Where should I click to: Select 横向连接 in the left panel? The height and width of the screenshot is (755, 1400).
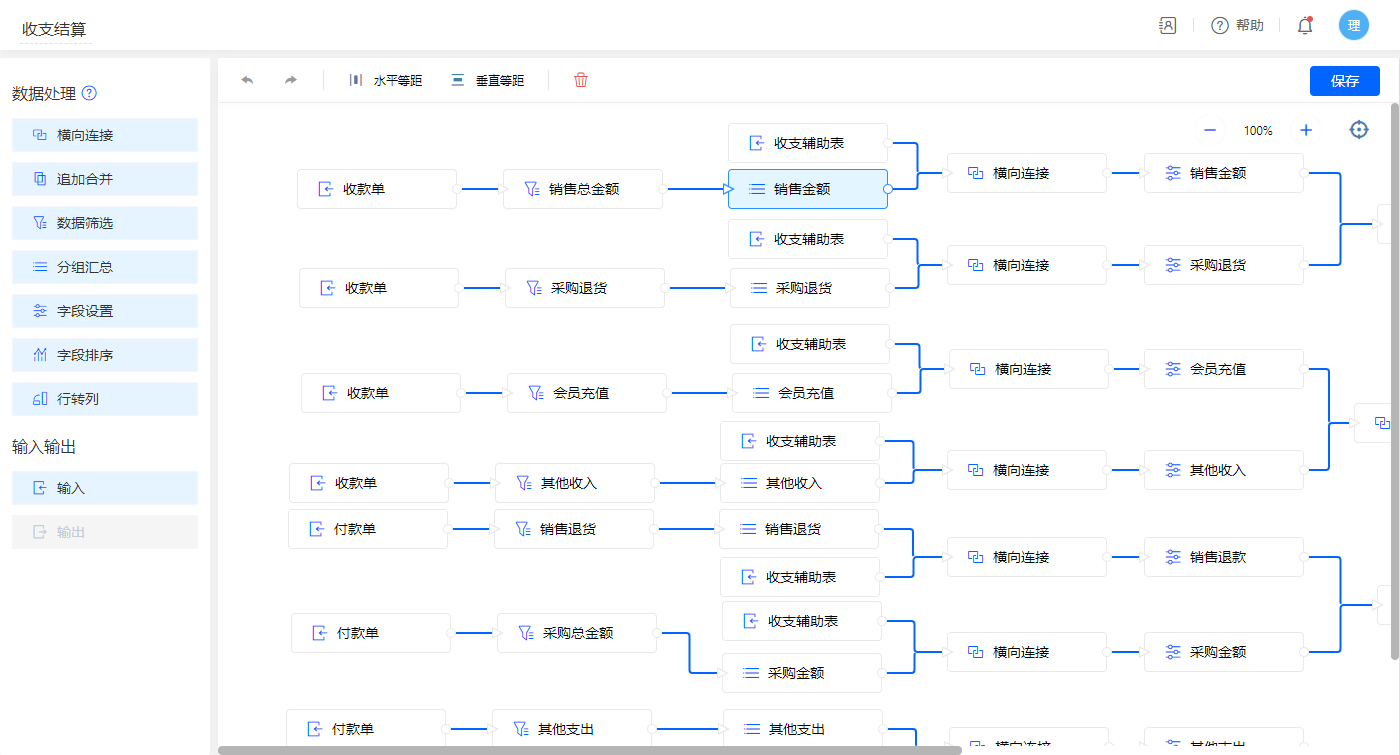click(105, 135)
